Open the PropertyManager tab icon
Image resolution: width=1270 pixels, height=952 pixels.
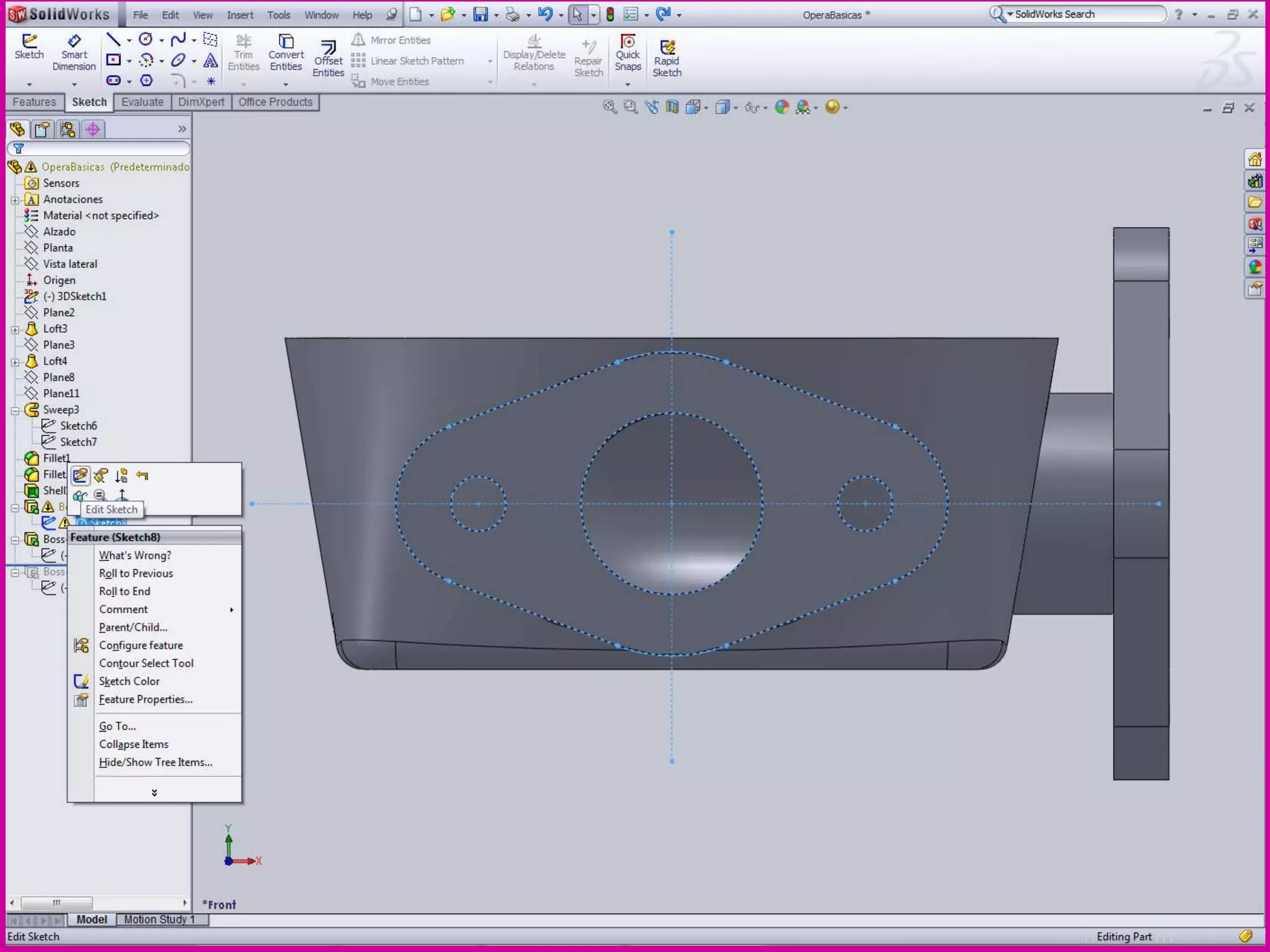click(x=42, y=129)
